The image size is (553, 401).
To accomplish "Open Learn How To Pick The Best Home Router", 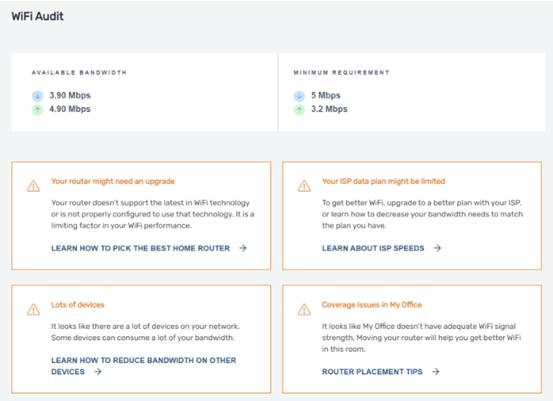I will pos(140,248).
